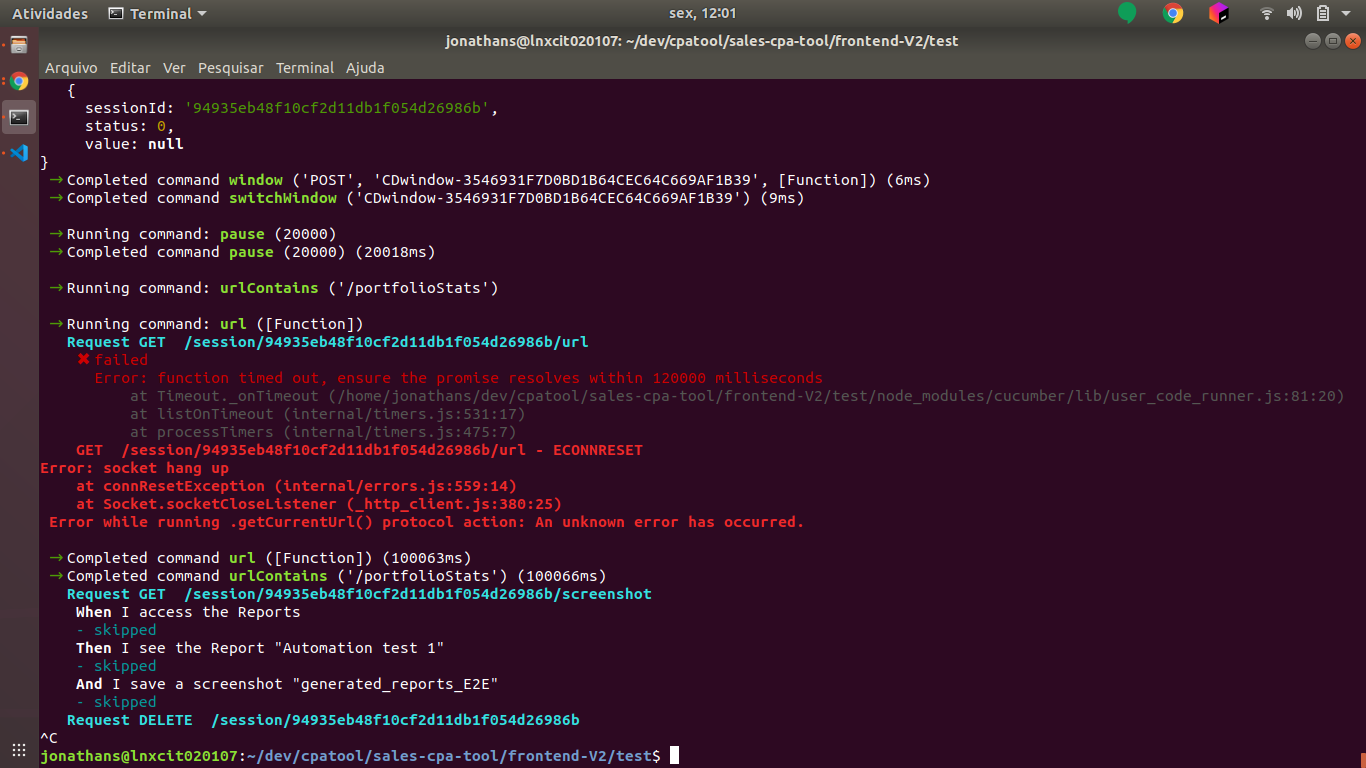
Task: Open the Wi-Fi network status icon
Action: coord(1266,13)
